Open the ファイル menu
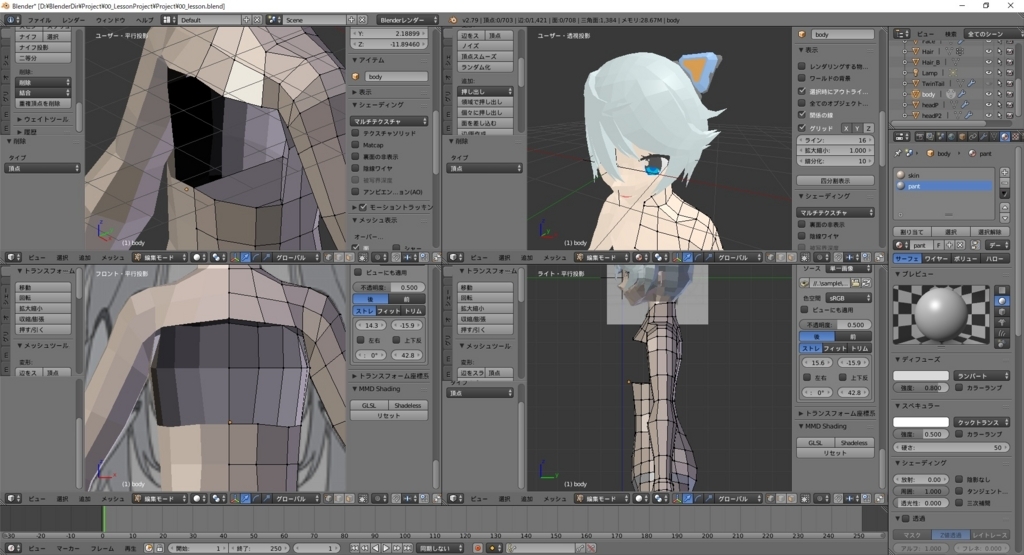 tap(39, 20)
